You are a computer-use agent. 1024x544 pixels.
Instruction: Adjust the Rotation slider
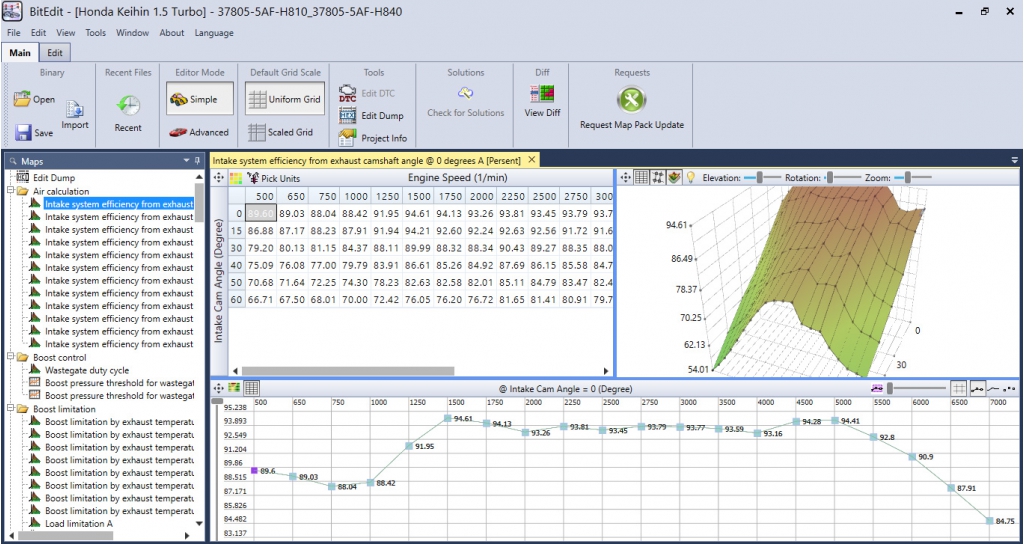point(843,177)
